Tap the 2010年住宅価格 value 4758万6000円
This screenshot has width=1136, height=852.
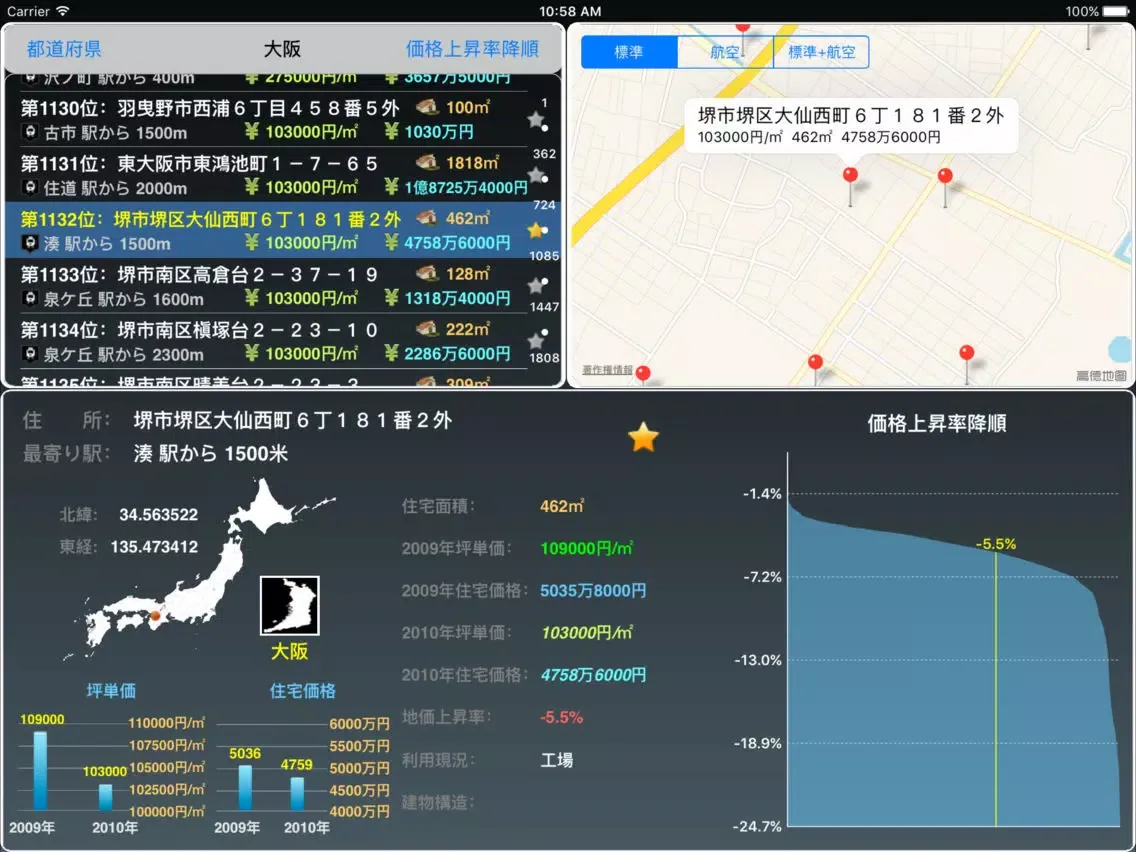(593, 674)
